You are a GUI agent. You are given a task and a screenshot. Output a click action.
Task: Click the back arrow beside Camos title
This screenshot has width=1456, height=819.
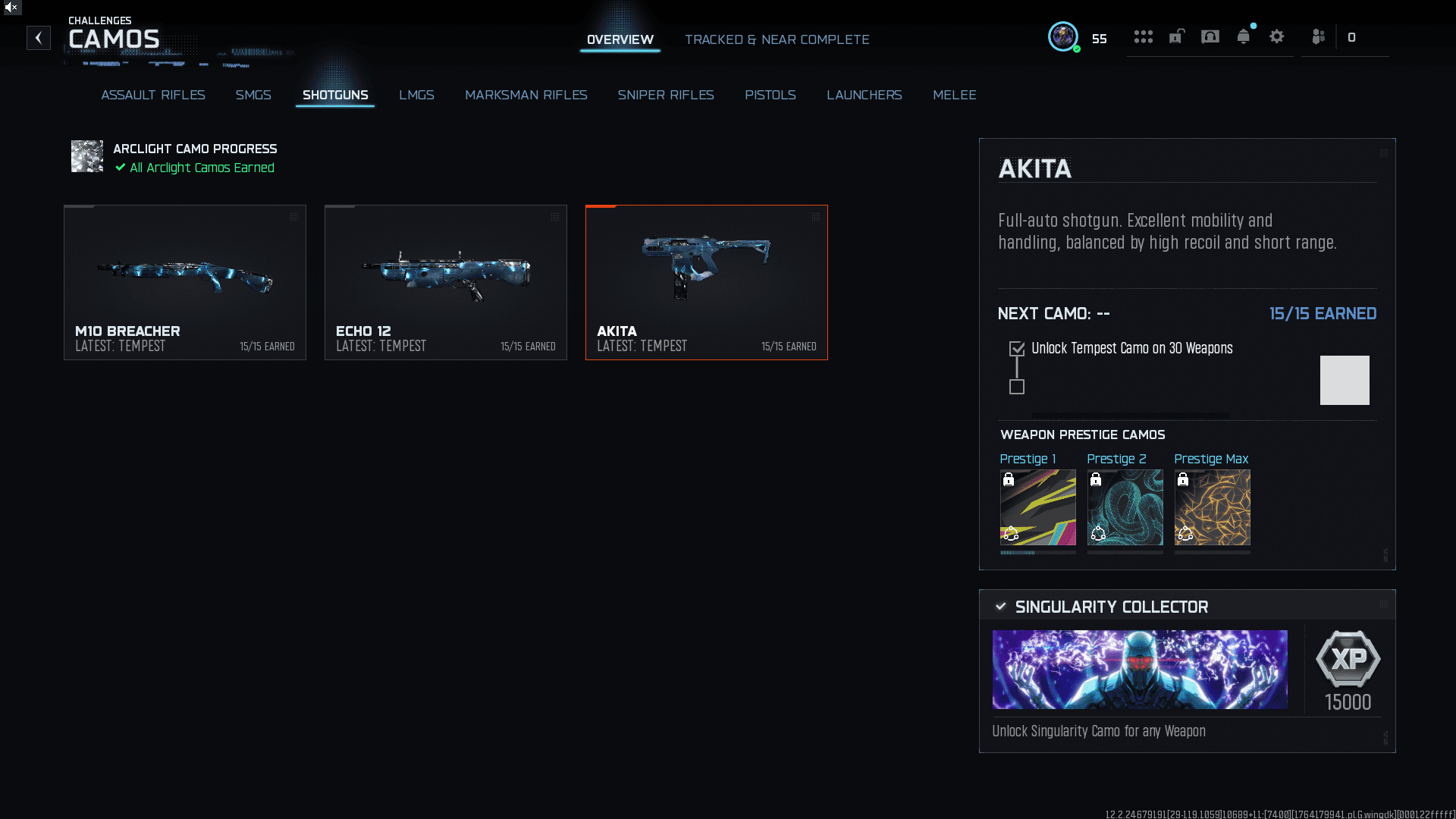(39, 38)
